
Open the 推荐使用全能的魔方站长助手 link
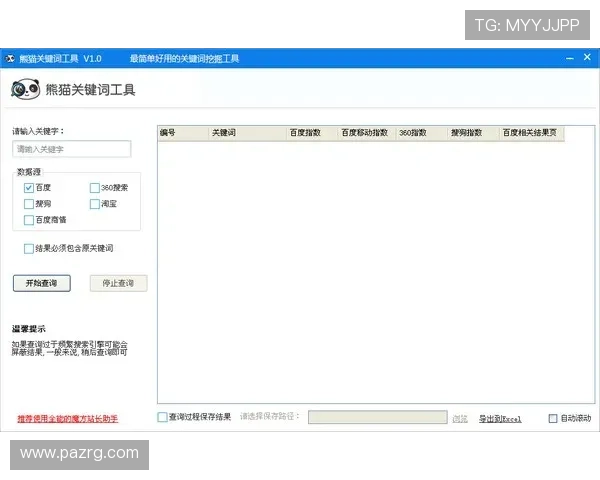(x=67, y=419)
